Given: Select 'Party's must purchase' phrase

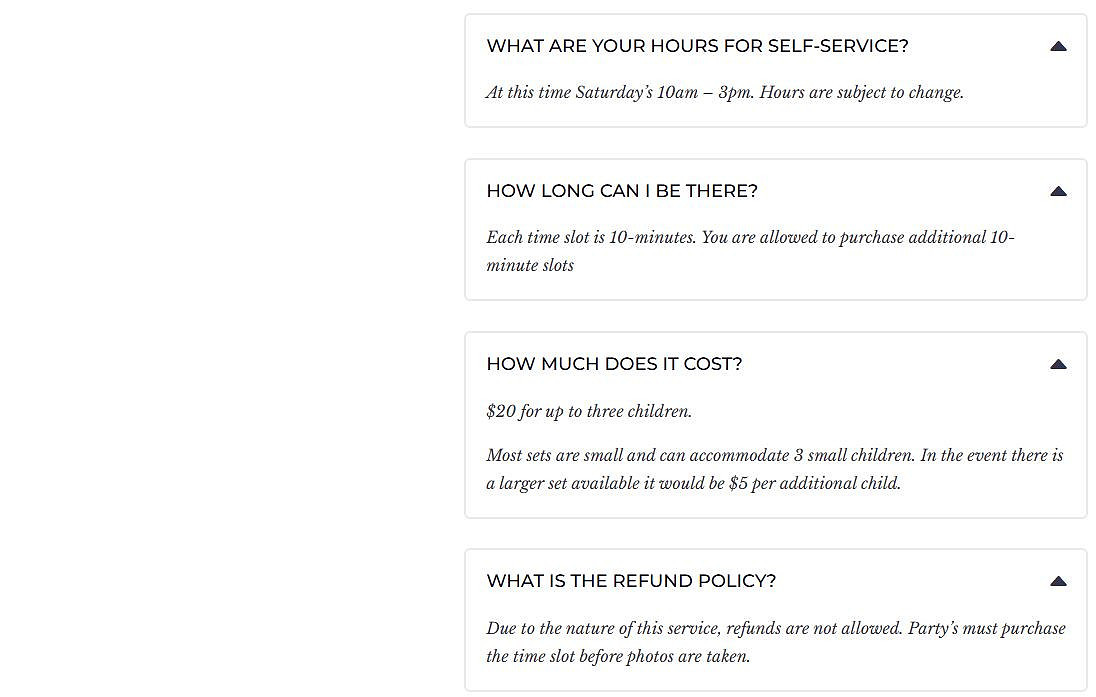Looking at the screenshot, I should click(986, 628).
